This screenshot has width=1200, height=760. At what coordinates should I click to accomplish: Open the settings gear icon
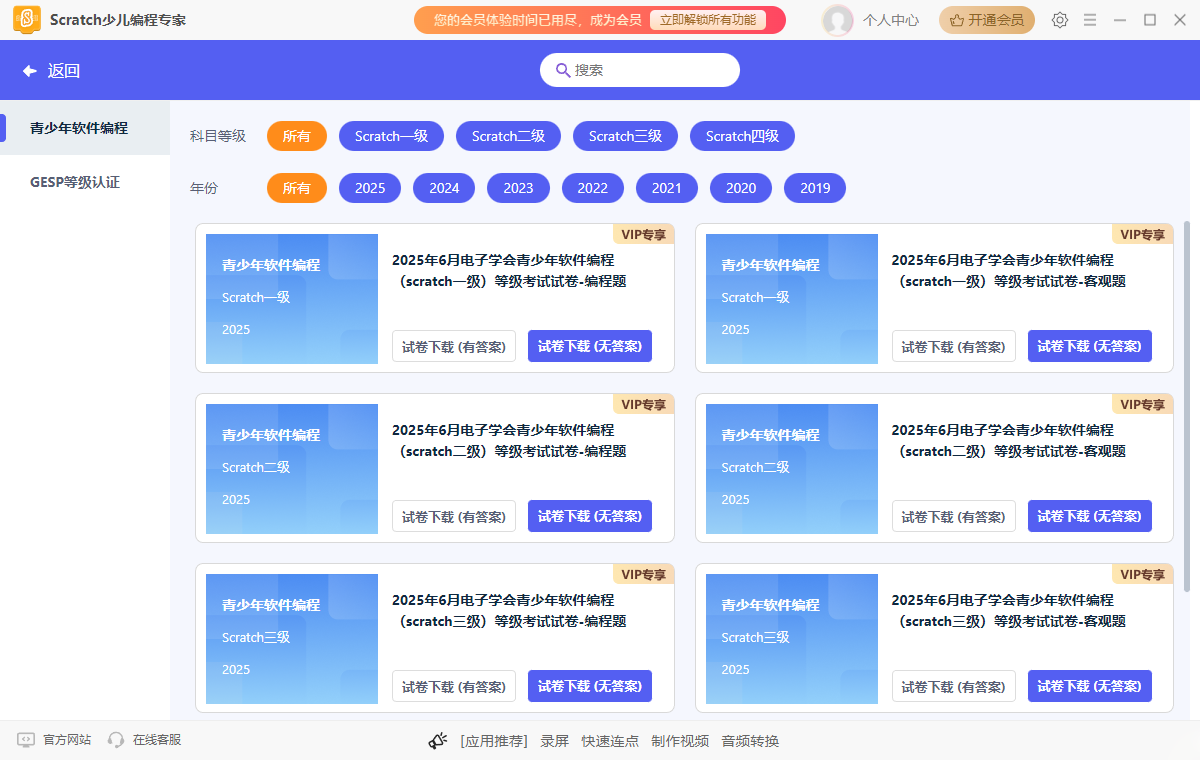click(1059, 19)
